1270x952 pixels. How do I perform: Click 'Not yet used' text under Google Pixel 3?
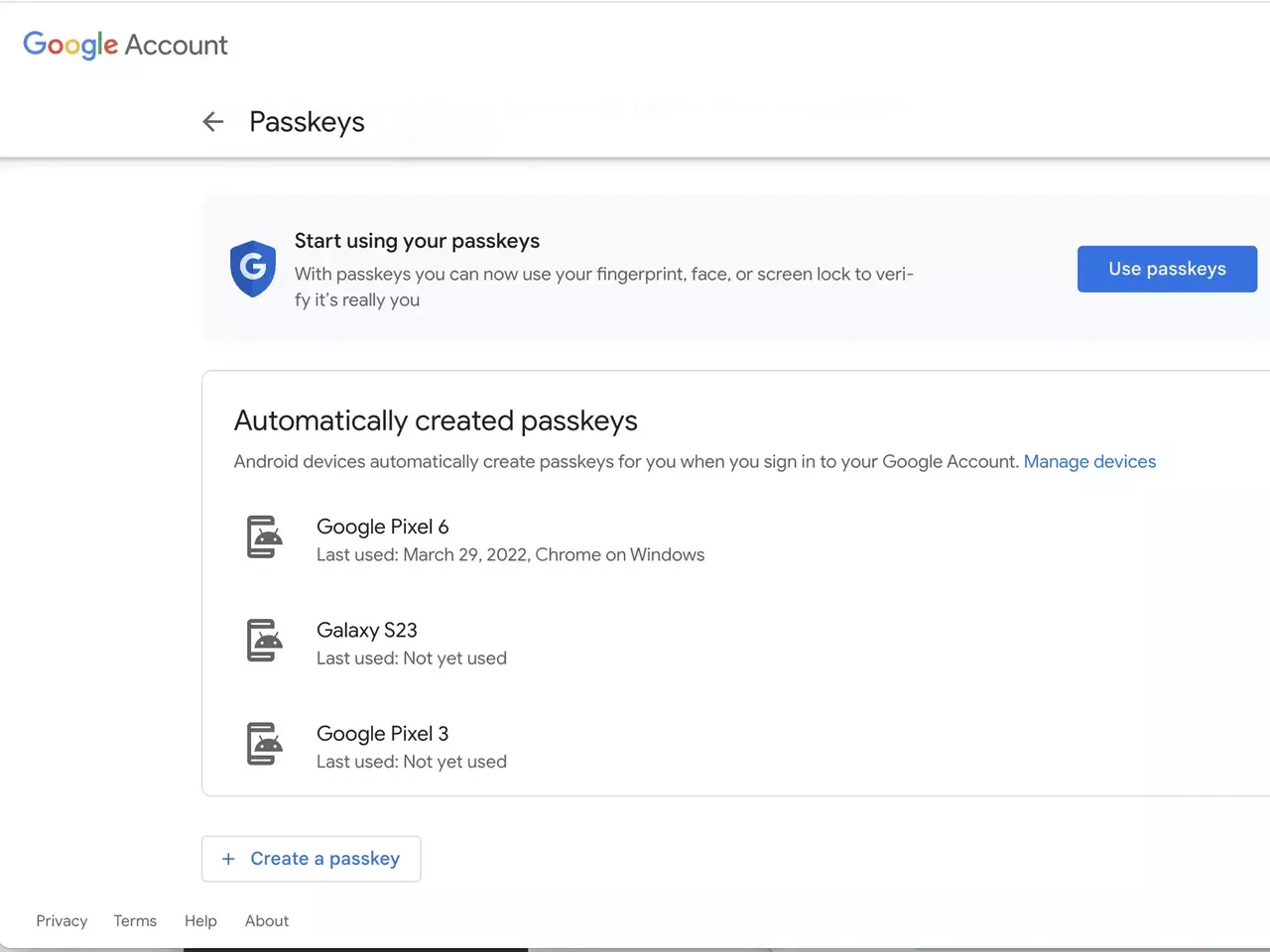(454, 762)
